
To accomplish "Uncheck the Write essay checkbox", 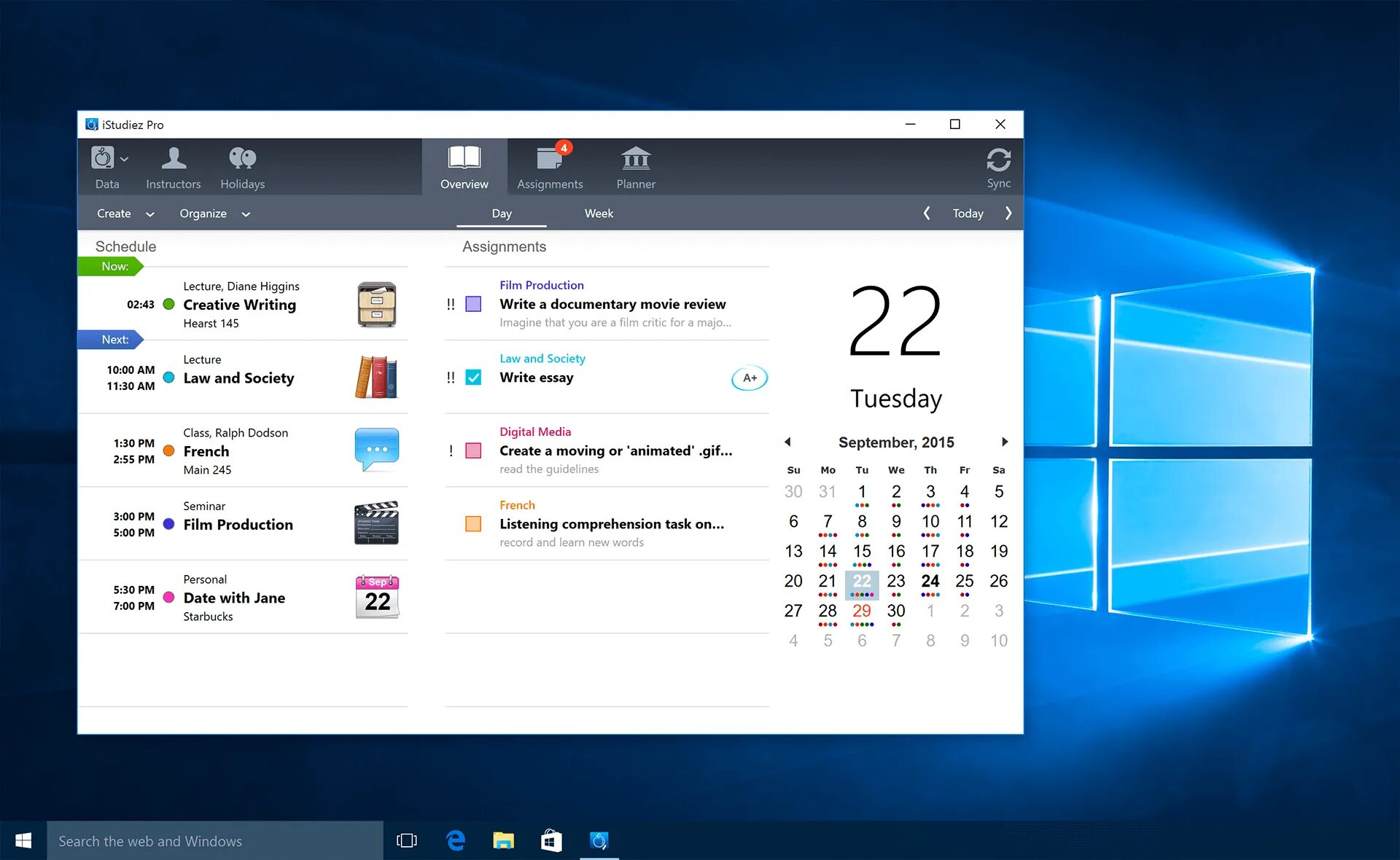I will coord(473,378).
